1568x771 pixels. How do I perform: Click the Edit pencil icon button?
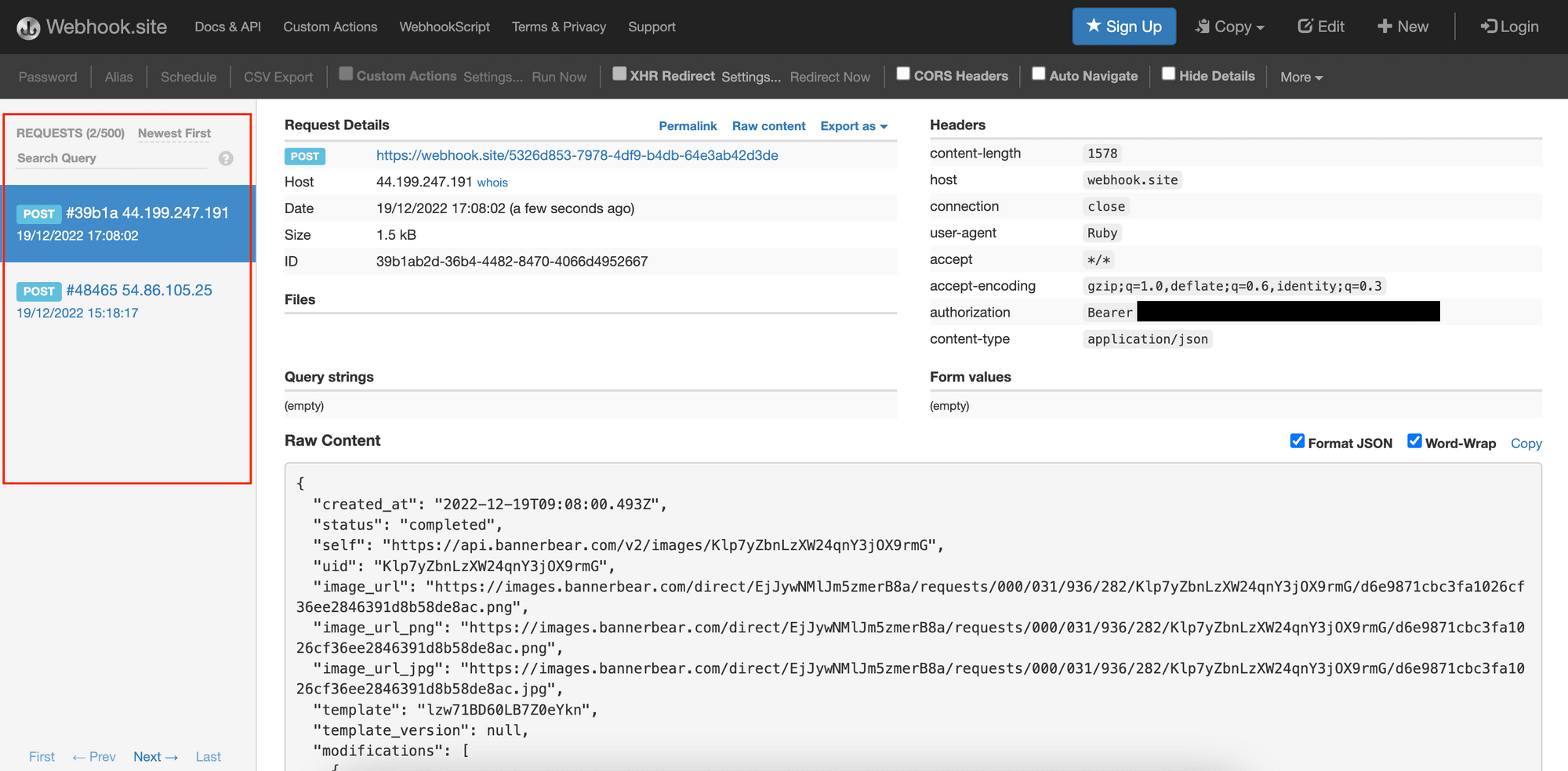(1320, 27)
